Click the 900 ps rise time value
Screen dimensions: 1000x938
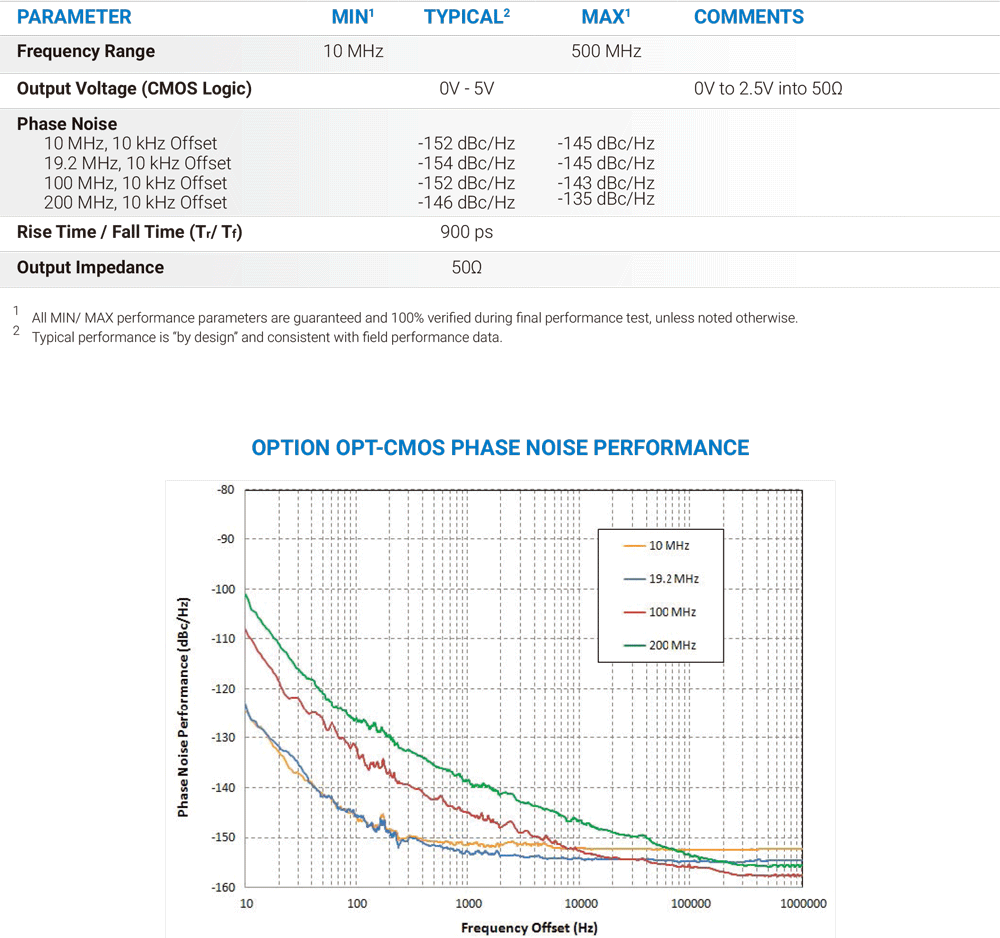click(x=466, y=232)
